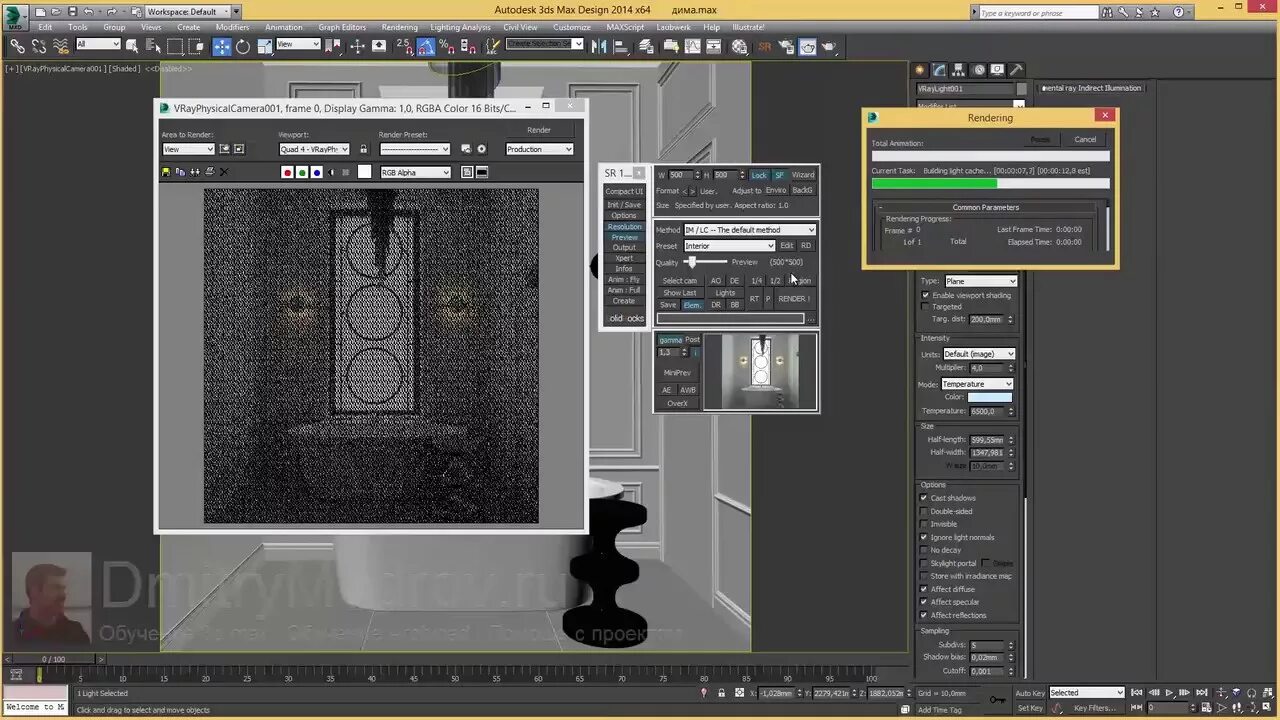Click the Select and Link tool
The image size is (1280, 720).
click(x=17, y=46)
